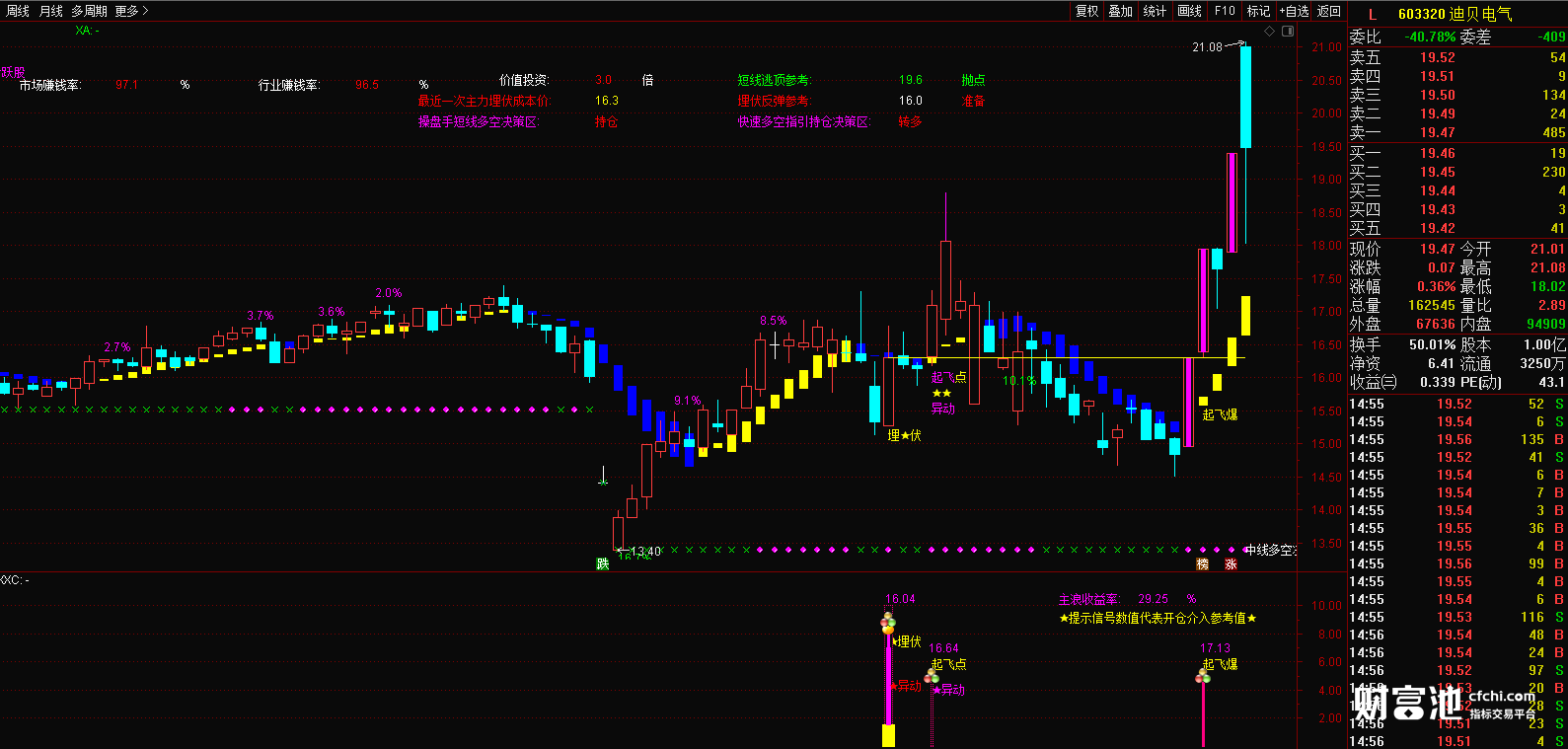Viewport: 1568px width, 749px height.
Task: Open 复权 adjustment option
Action: 1086,11
